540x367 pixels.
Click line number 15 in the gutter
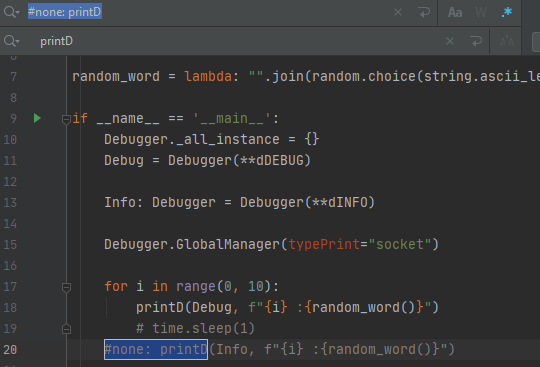coord(10,245)
